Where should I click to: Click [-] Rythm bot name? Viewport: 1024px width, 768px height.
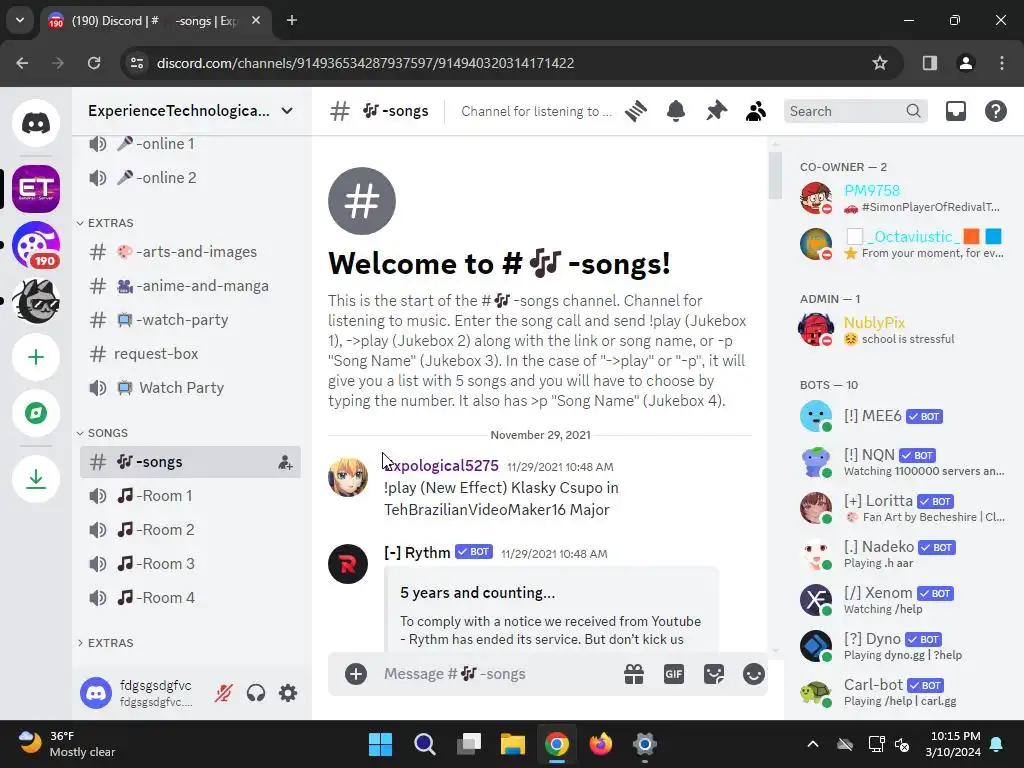point(417,552)
